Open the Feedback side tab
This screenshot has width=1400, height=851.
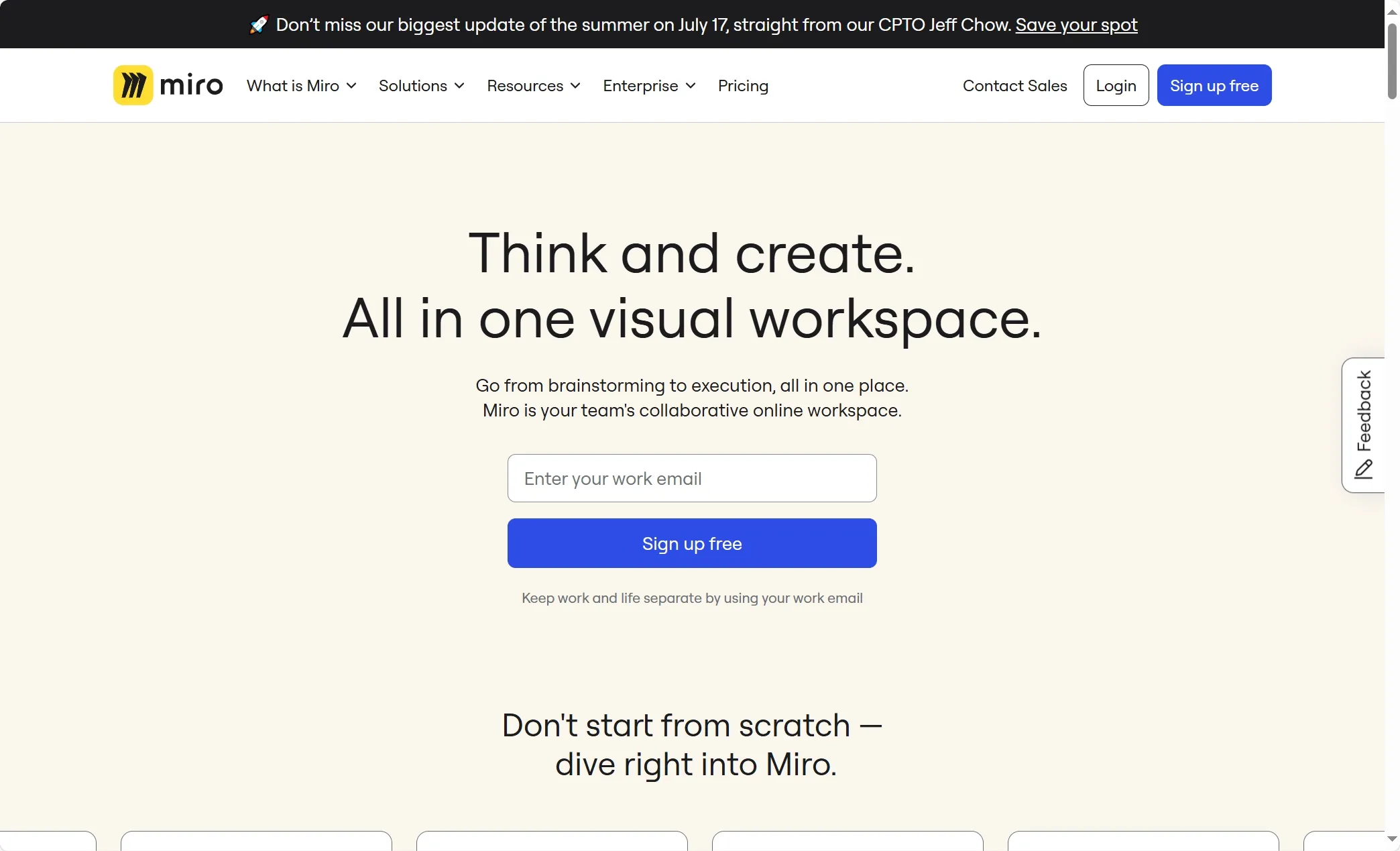1364,425
